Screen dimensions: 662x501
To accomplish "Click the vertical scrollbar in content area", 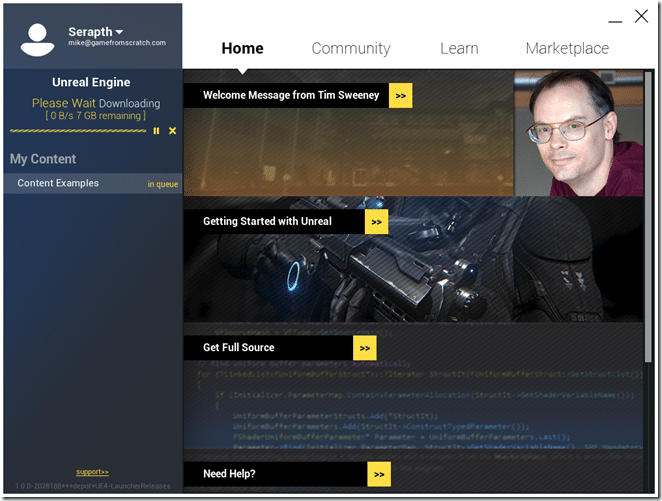I will 648,216.
